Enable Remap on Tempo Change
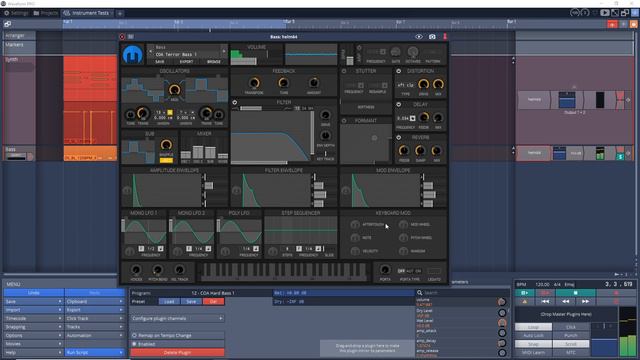The height and width of the screenshot is (360, 640). [x=178, y=336]
